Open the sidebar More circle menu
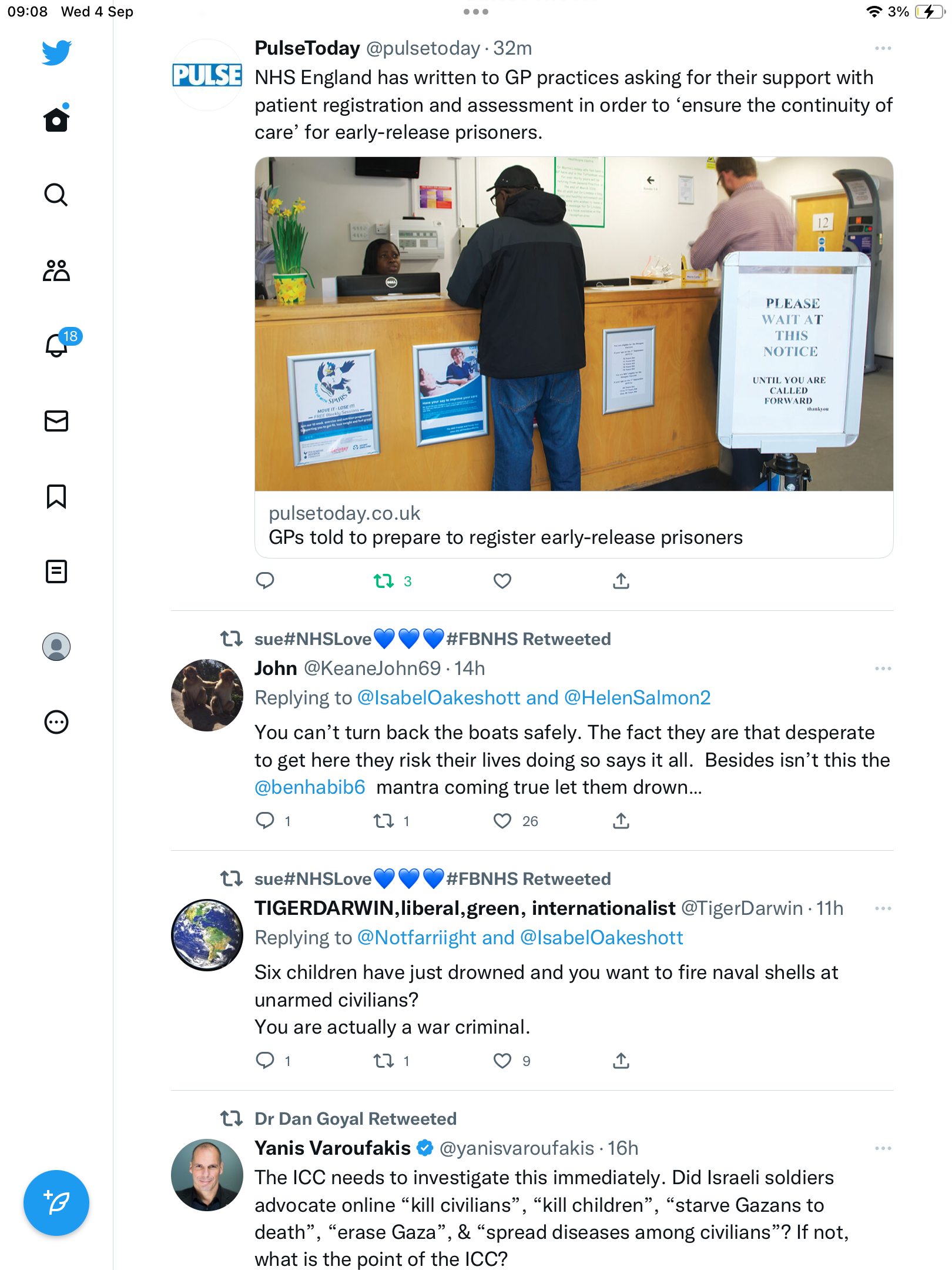This screenshot has width=952, height=1270. click(x=56, y=722)
